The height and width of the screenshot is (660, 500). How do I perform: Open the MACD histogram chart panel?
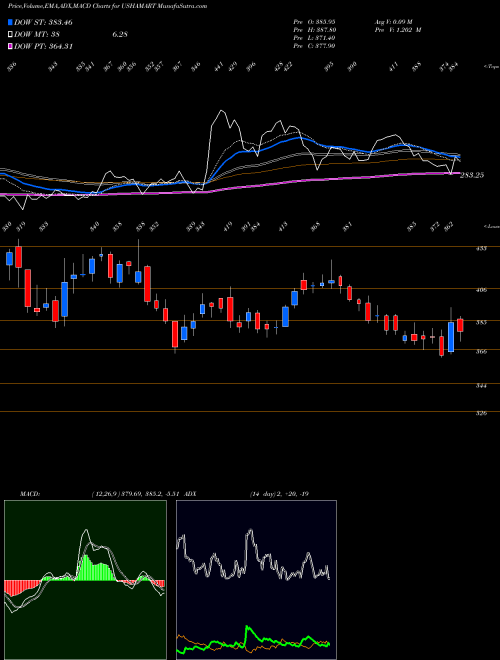tap(85, 580)
